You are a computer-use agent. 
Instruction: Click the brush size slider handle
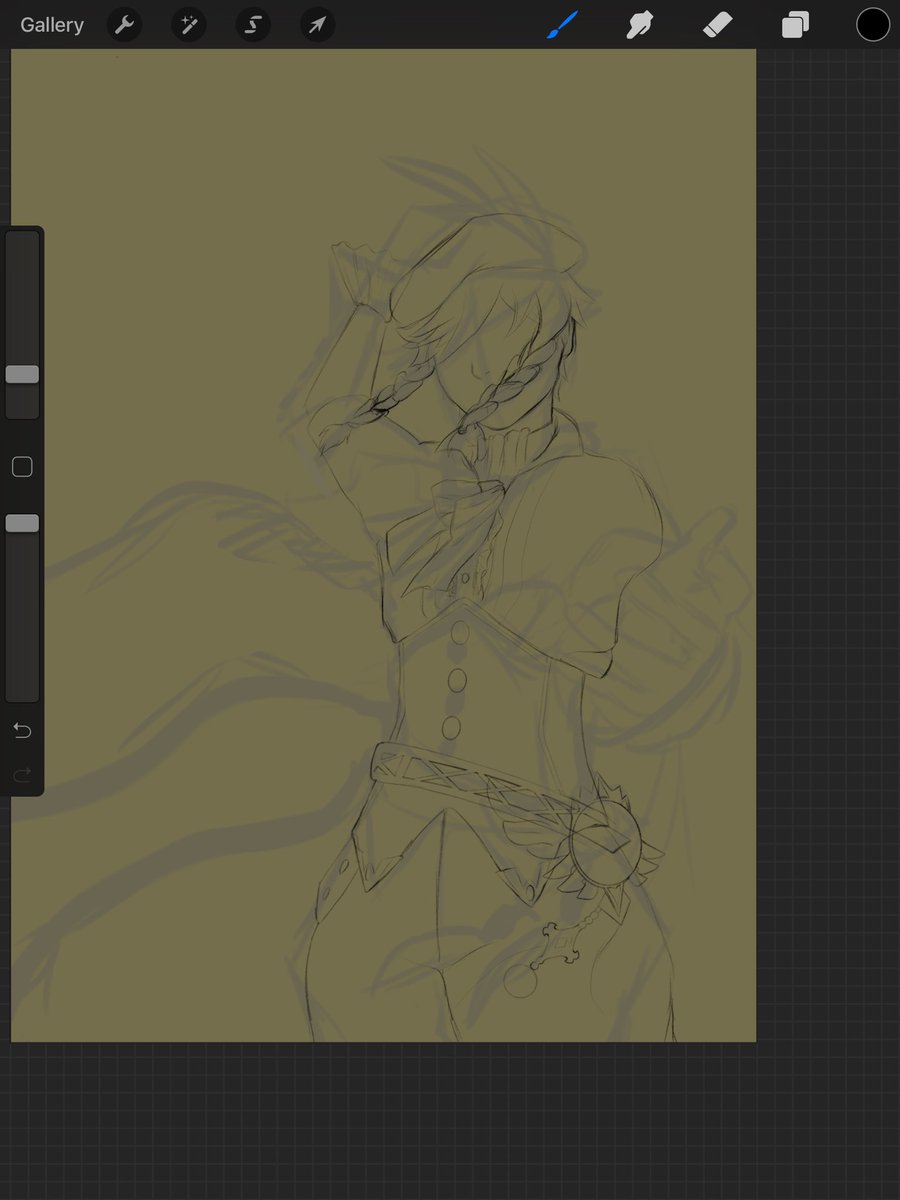(22, 374)
